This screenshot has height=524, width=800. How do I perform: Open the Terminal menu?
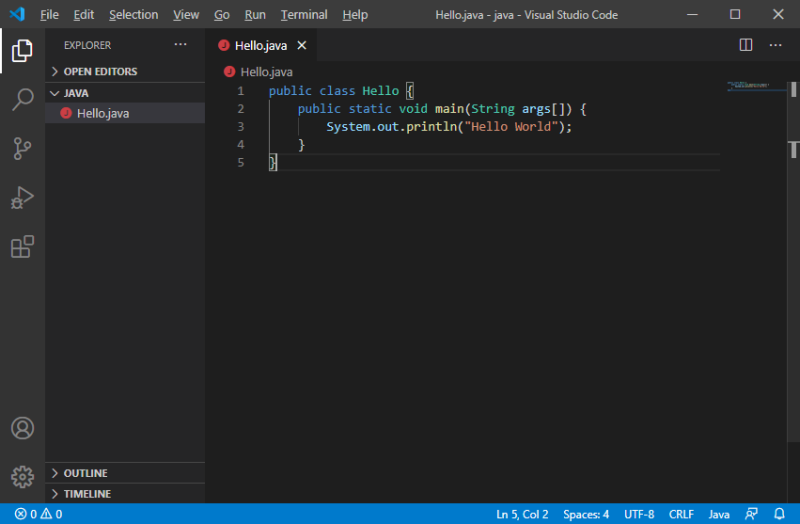pyautogui.click(x=304, y=15)
